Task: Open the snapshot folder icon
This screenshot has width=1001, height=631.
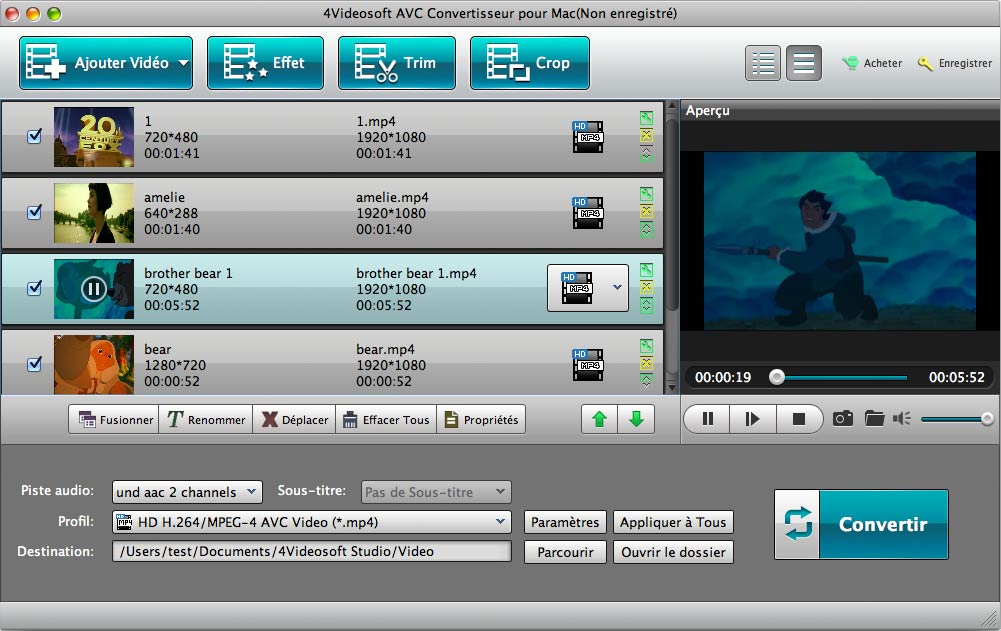Action: click(874, 419)
